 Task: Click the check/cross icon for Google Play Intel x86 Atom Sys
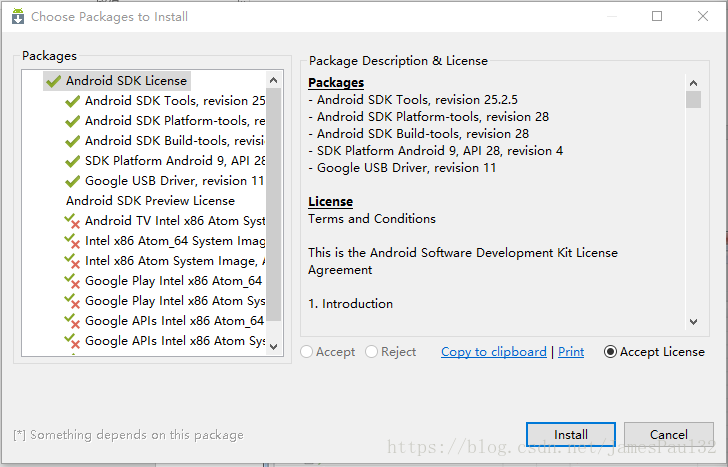pyautogui.click(x=72, y=301)
